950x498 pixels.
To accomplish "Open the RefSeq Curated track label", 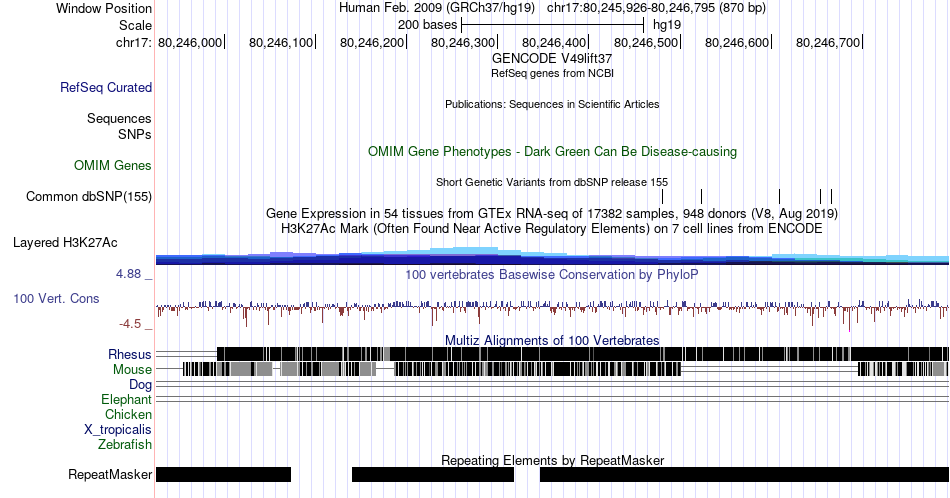I will [105, 88].
